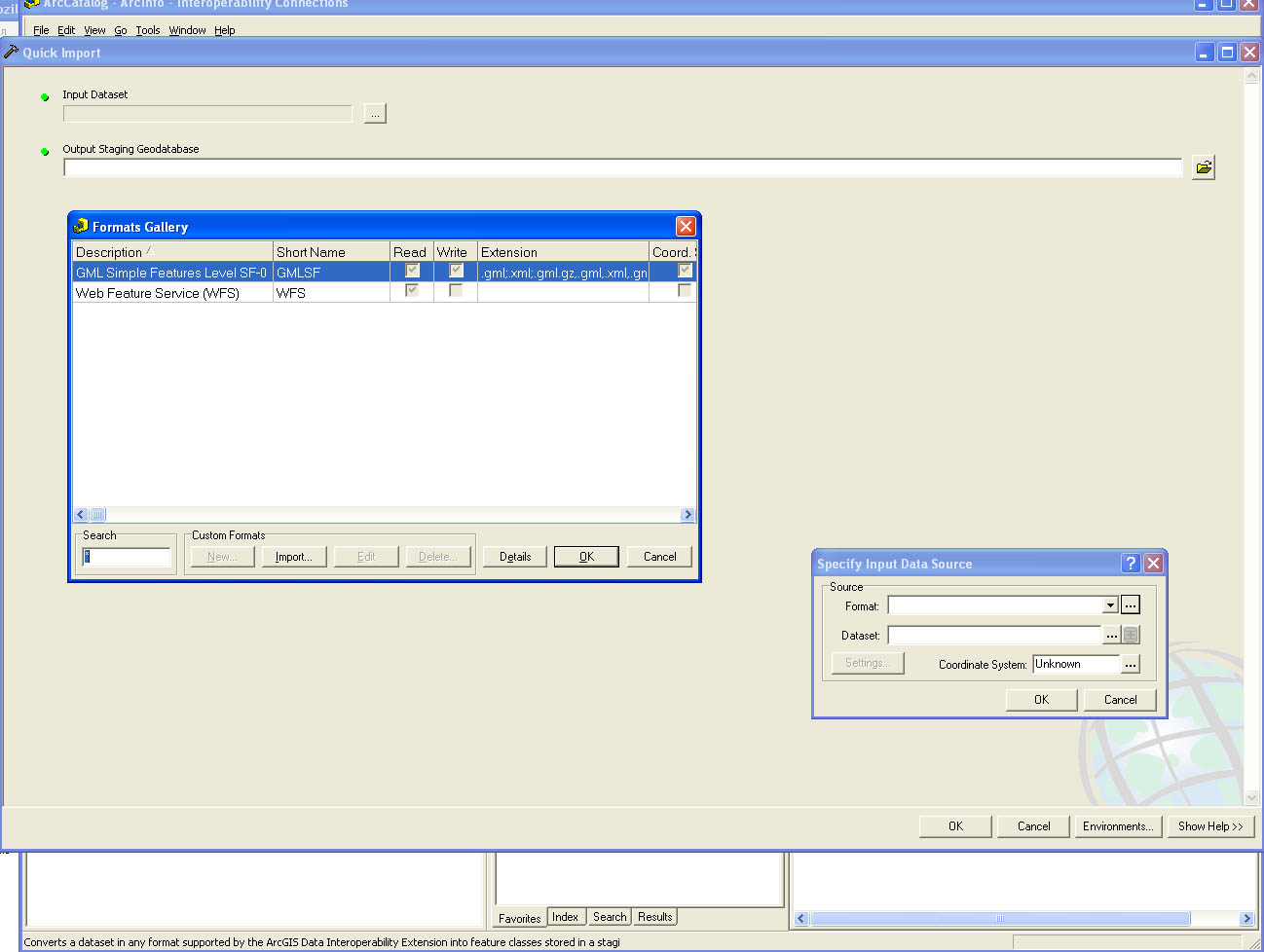
Task: Toggle Write checkbox for GML Simple Features row
Action: (456, 271)
